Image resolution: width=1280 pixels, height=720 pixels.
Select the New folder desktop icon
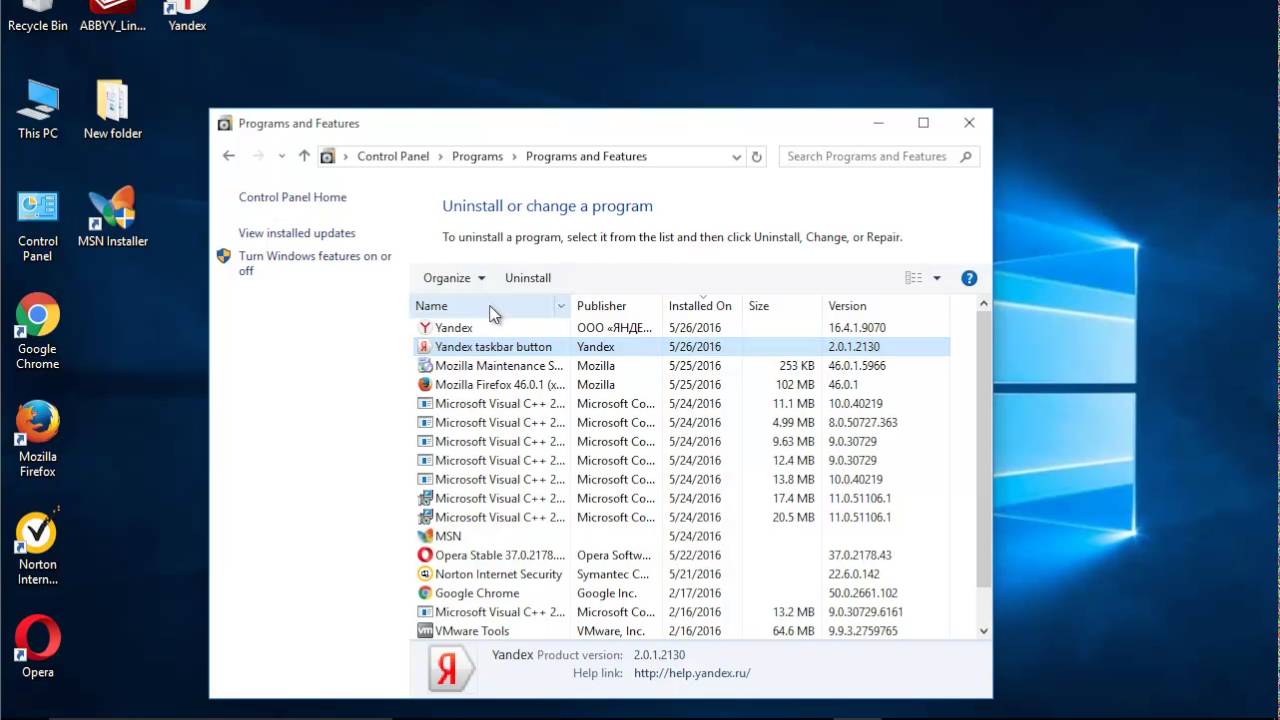pyautogui.click(x=112, y=109)
